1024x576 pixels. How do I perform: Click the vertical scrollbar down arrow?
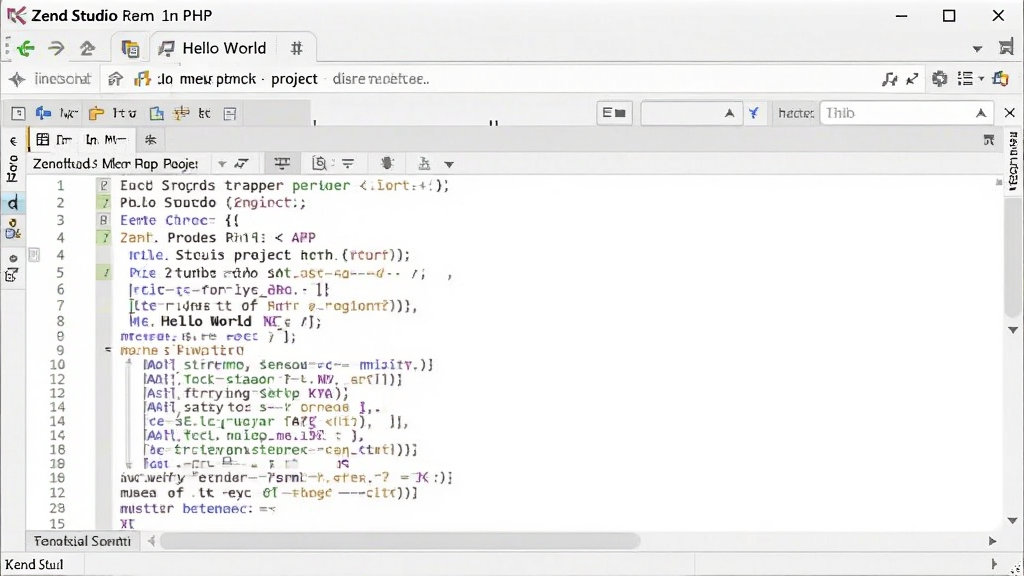pos(1012,520)
